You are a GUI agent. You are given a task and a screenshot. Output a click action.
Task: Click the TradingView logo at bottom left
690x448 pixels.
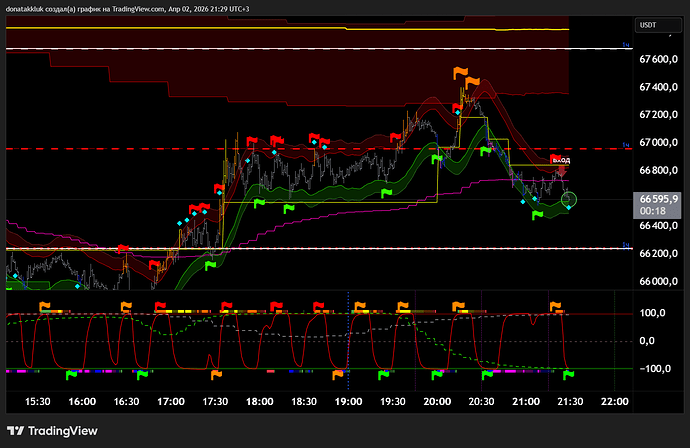52,431
